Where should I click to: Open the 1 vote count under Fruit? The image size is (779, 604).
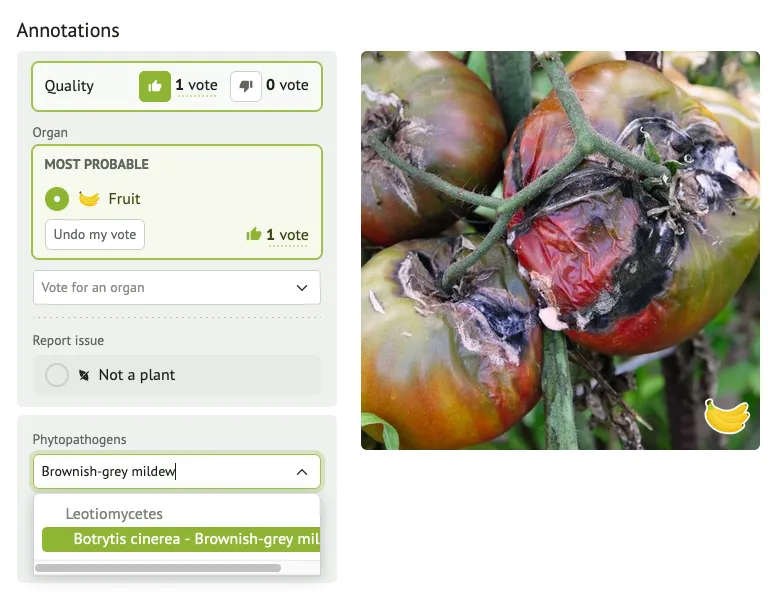287,235
